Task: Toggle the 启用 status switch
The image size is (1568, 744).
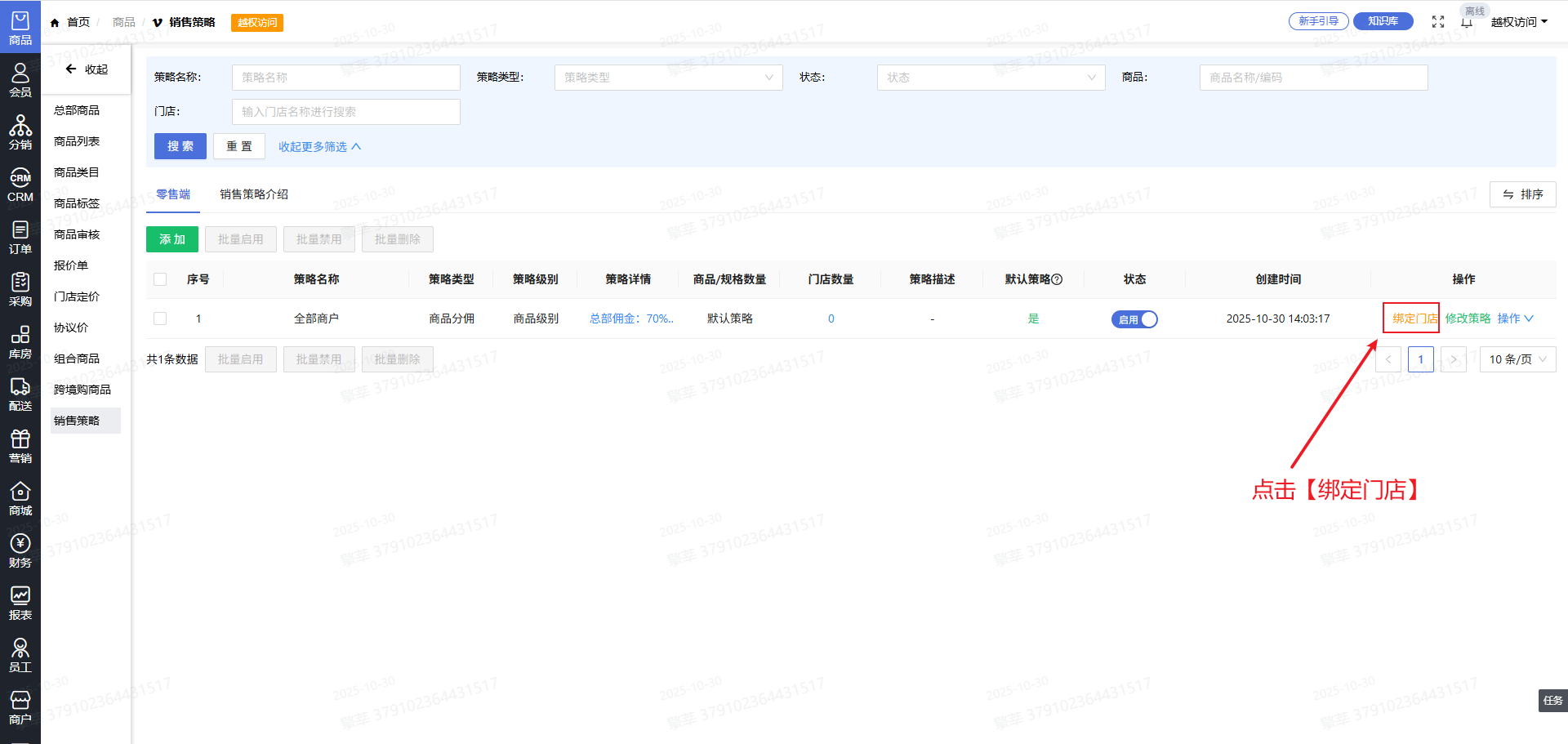Action: (x=1134, y=319)
